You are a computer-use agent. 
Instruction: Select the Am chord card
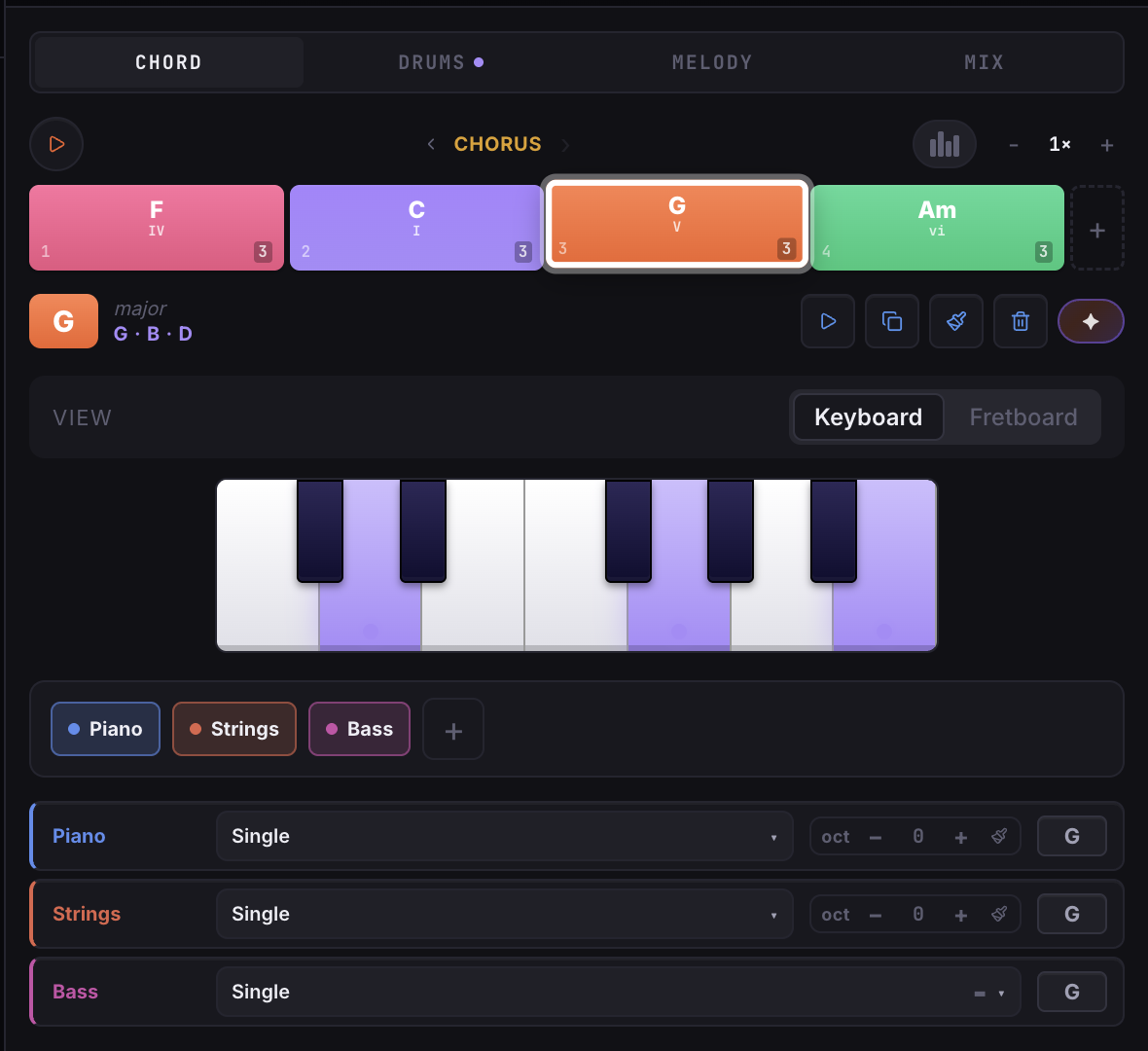tap(937, 228)
